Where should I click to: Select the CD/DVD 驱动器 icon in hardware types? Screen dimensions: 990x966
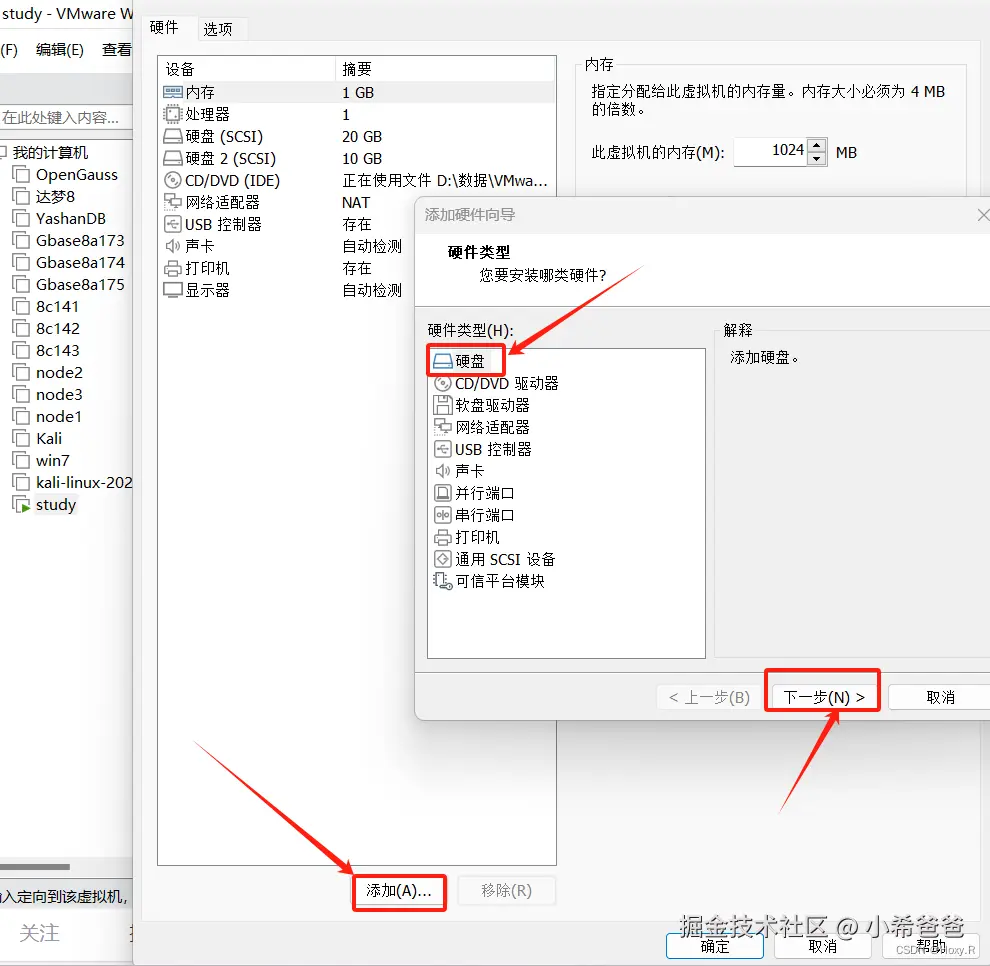tap(443, 383)
